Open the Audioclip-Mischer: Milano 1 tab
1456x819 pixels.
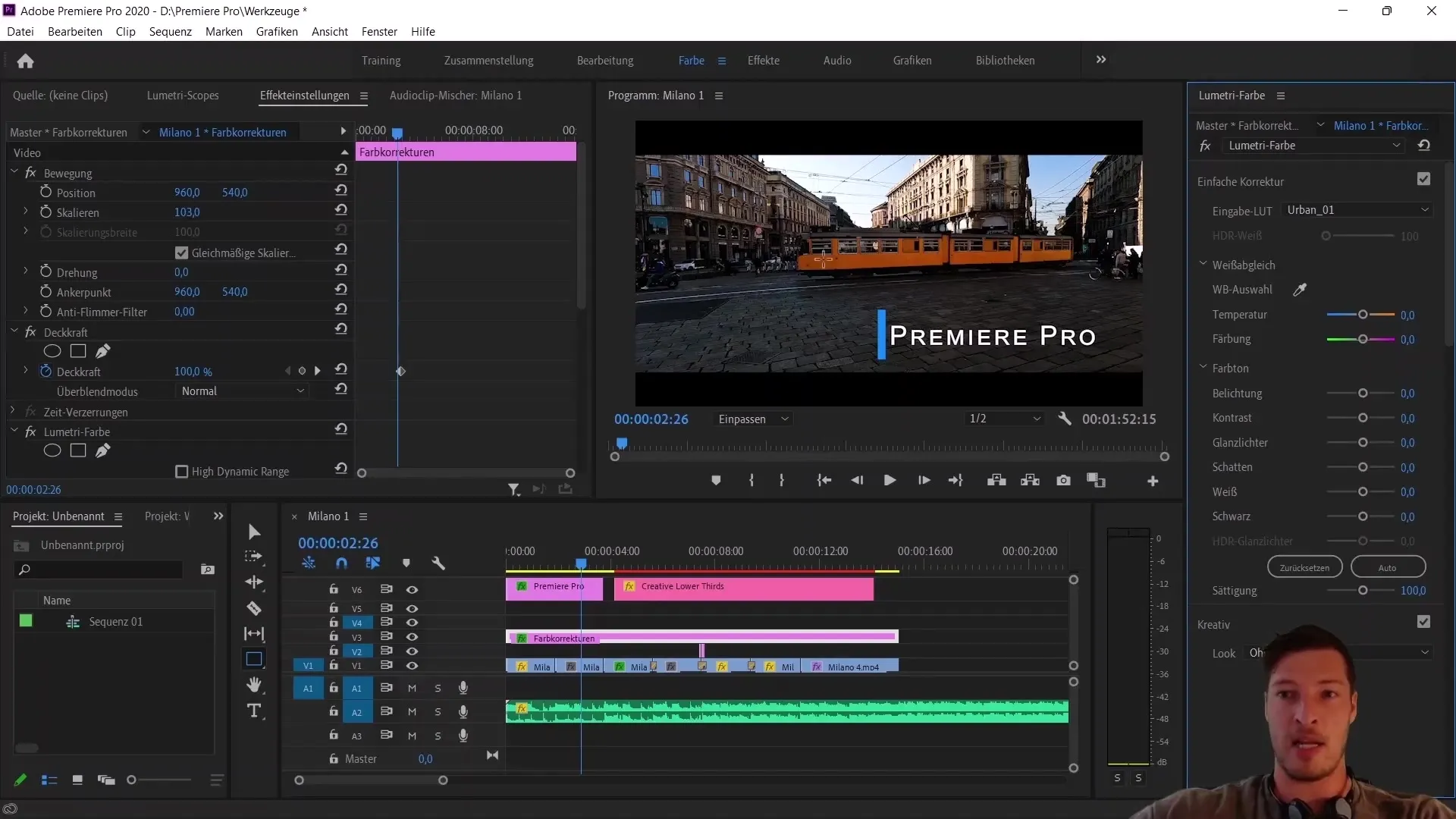(x=456, y=96)
